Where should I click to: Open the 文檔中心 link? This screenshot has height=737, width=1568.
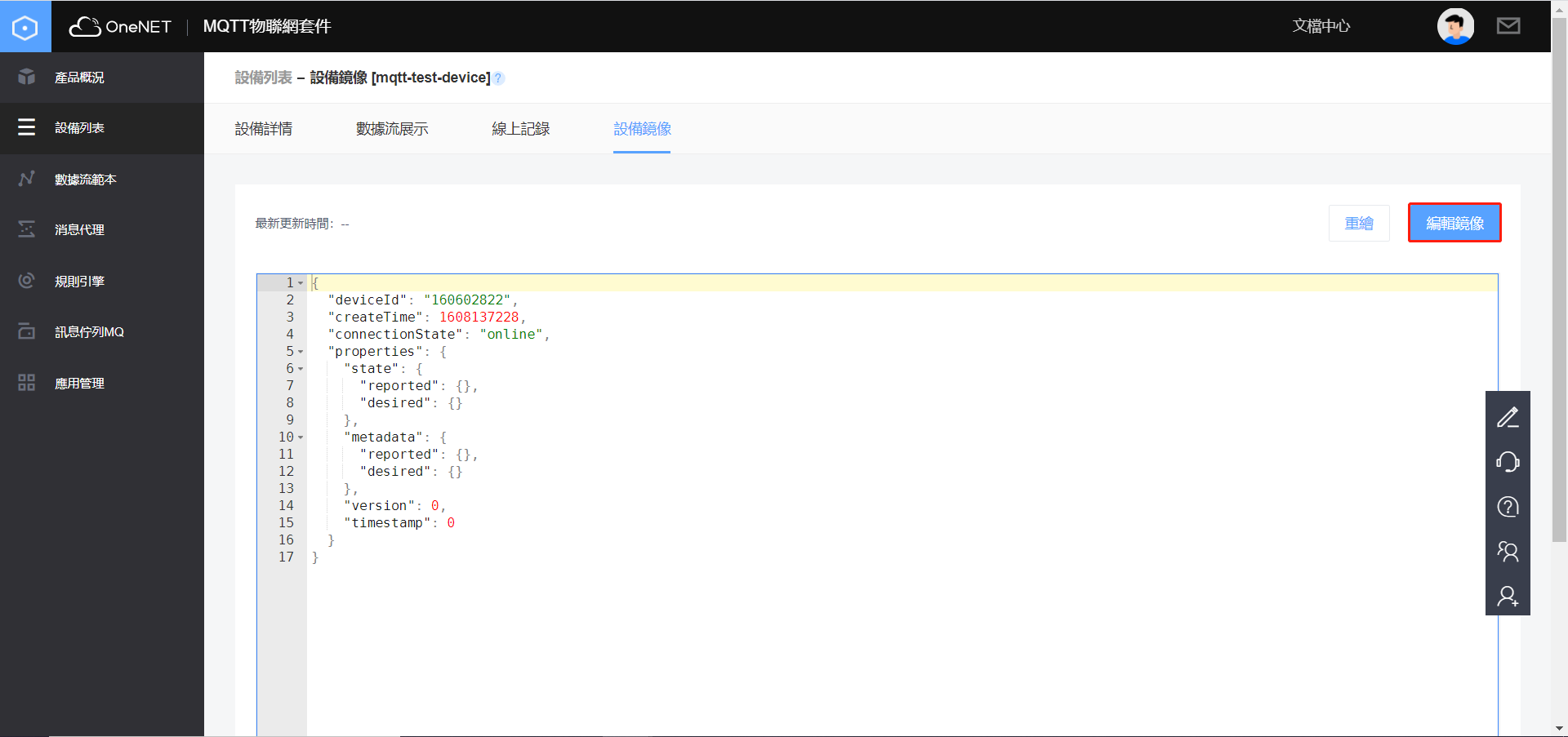1321,26
